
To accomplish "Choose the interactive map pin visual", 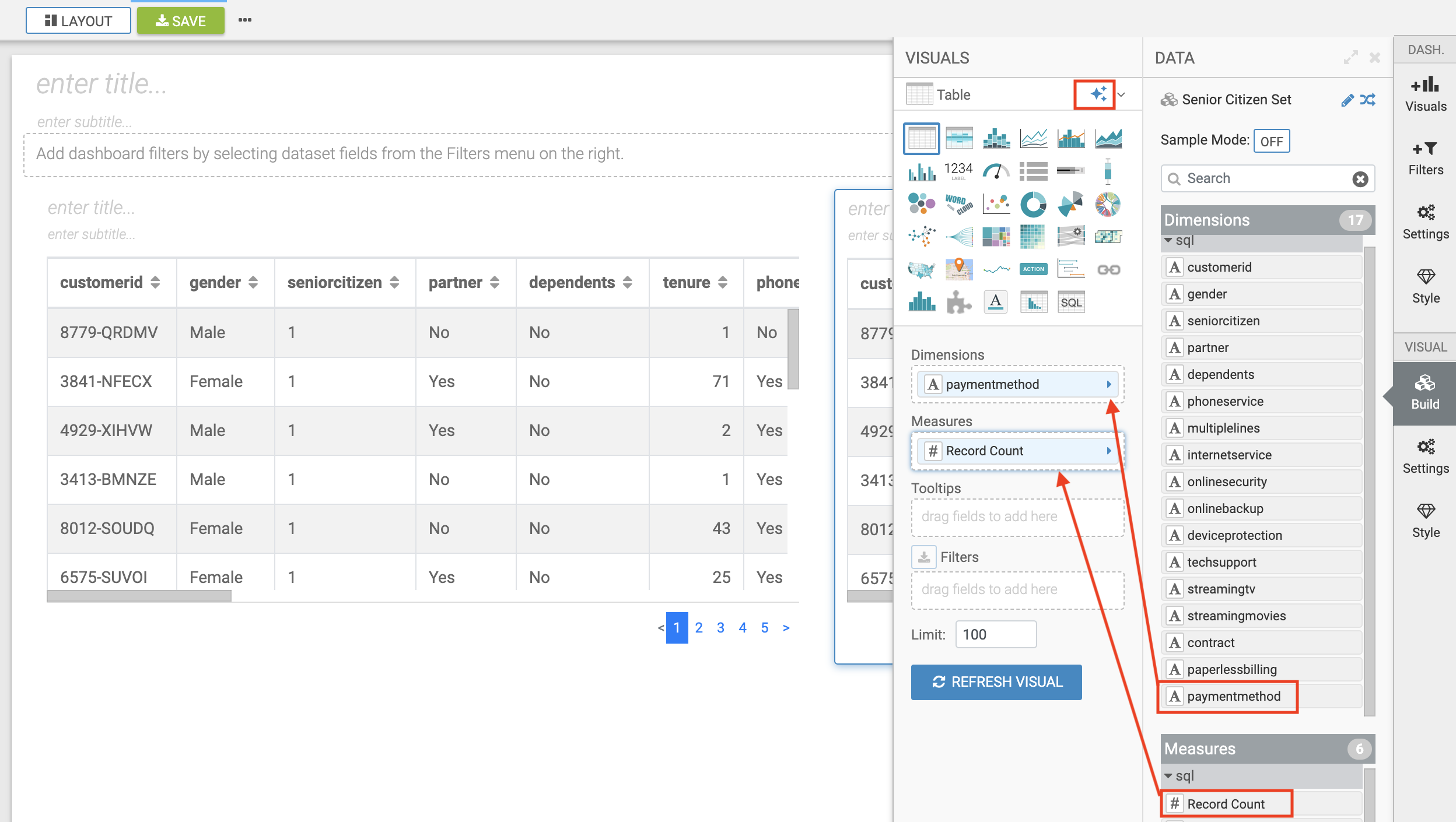I will pyautogui.click(x=958, y=269).
